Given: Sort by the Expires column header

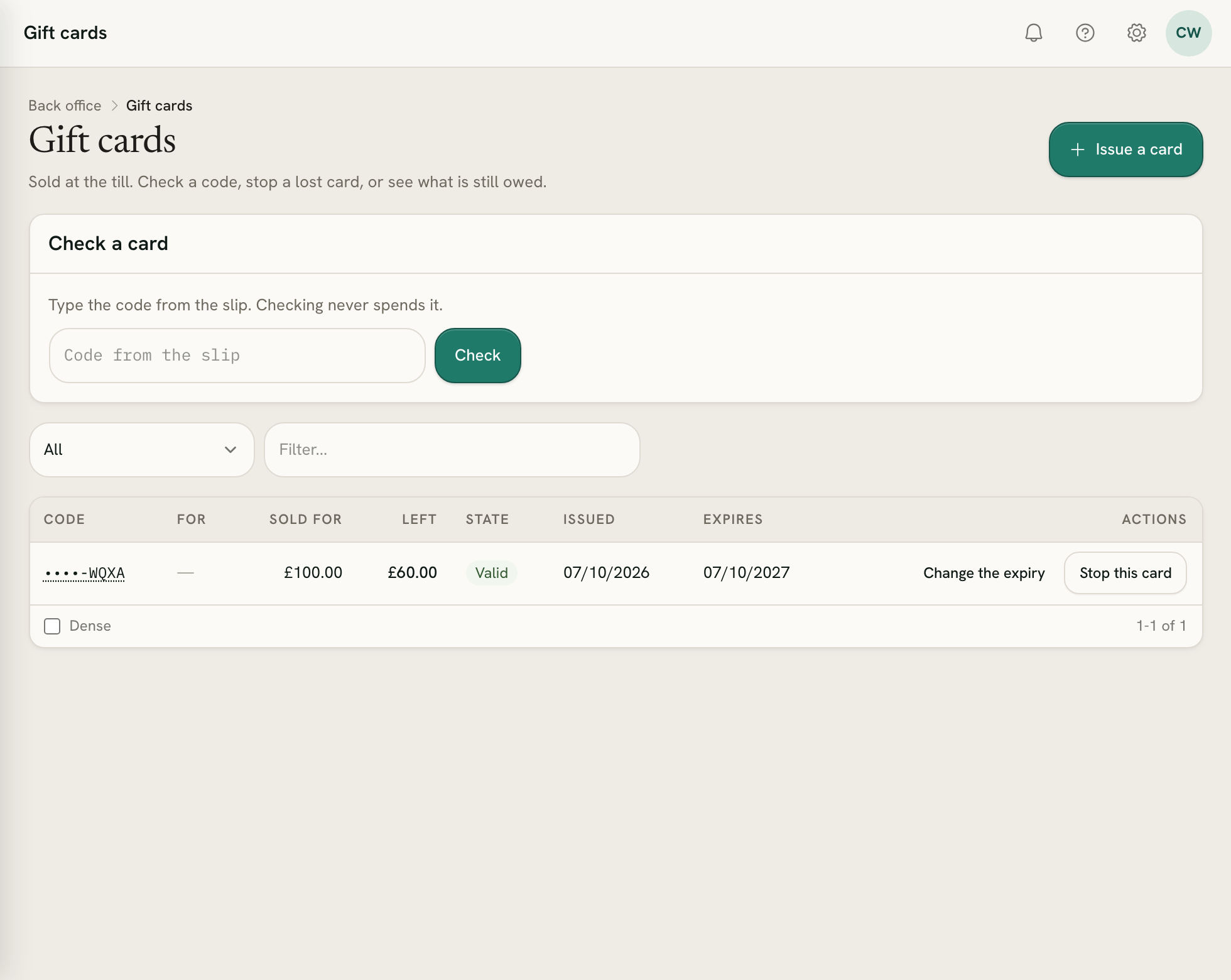Looking at the screenshot, I should pos(733,520).
